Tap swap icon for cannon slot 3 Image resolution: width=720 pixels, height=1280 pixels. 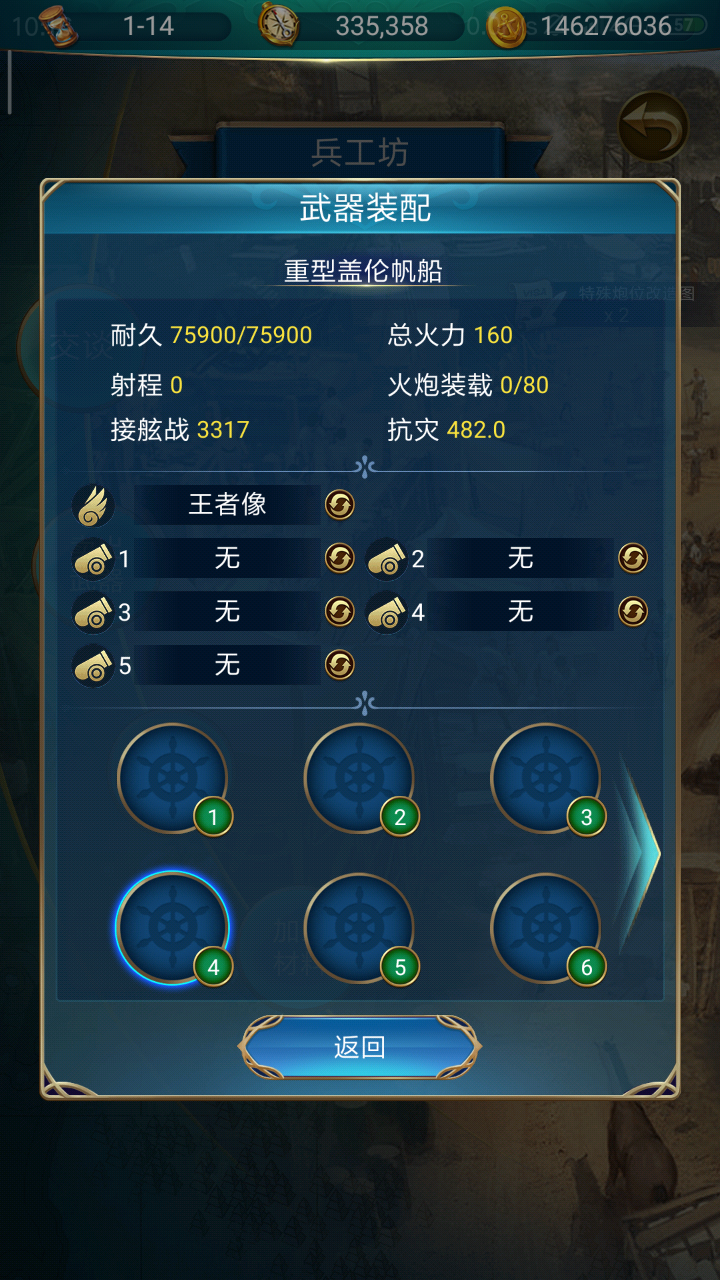click(340, 611)
